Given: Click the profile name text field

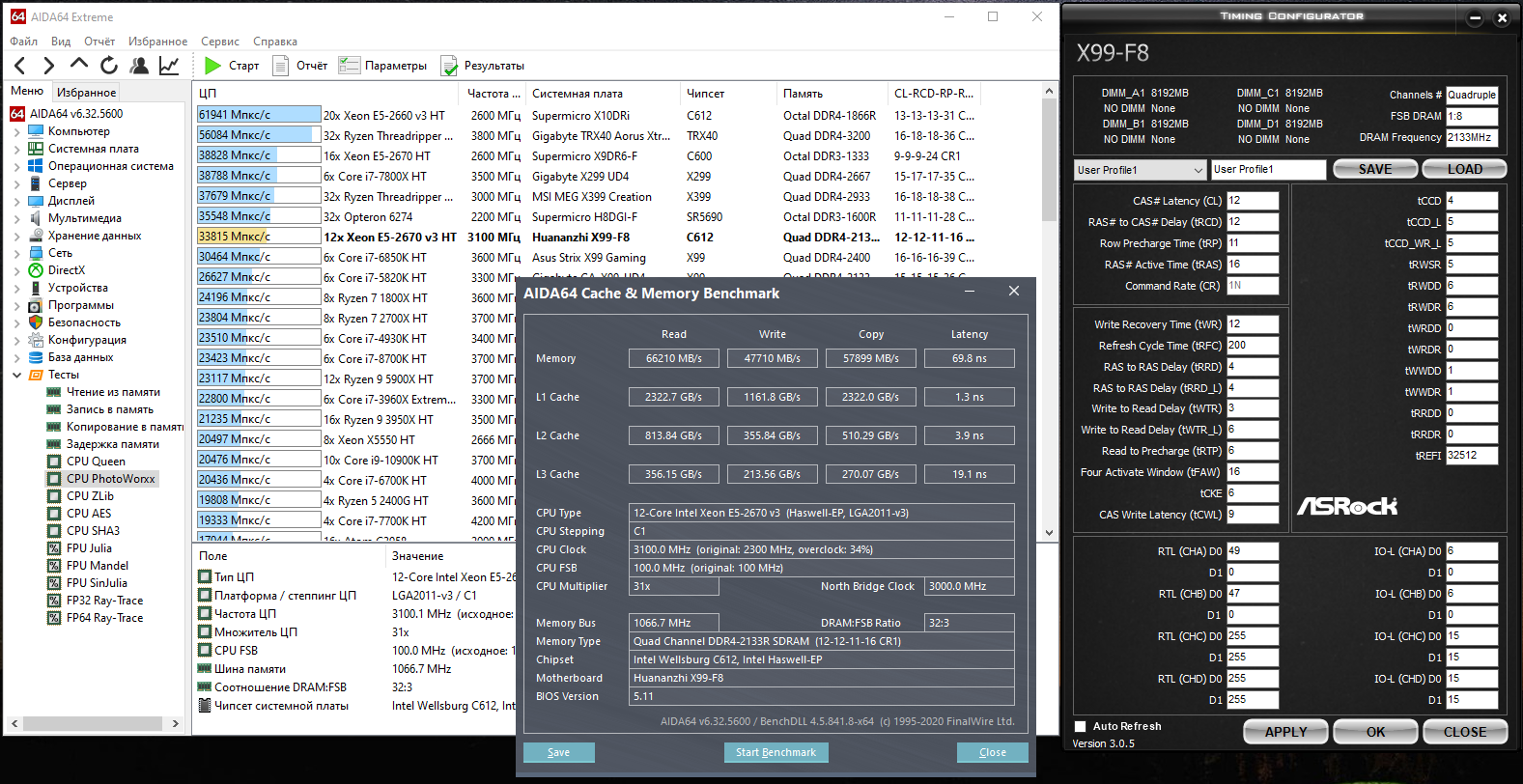Looking at the screenshot, I should tap(1268, 170).
